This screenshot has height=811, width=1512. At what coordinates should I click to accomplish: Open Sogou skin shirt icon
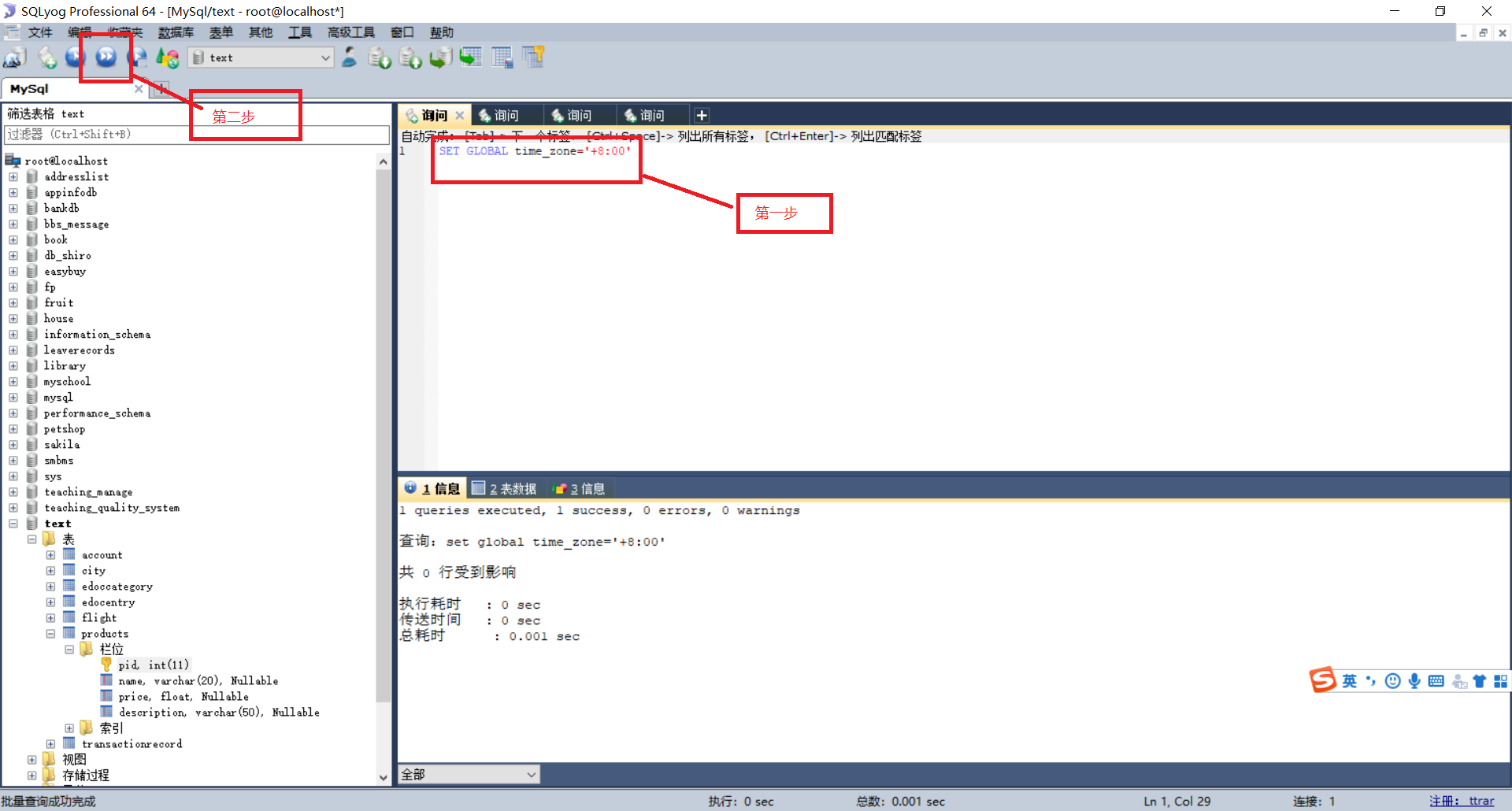tap(1479, 681)
